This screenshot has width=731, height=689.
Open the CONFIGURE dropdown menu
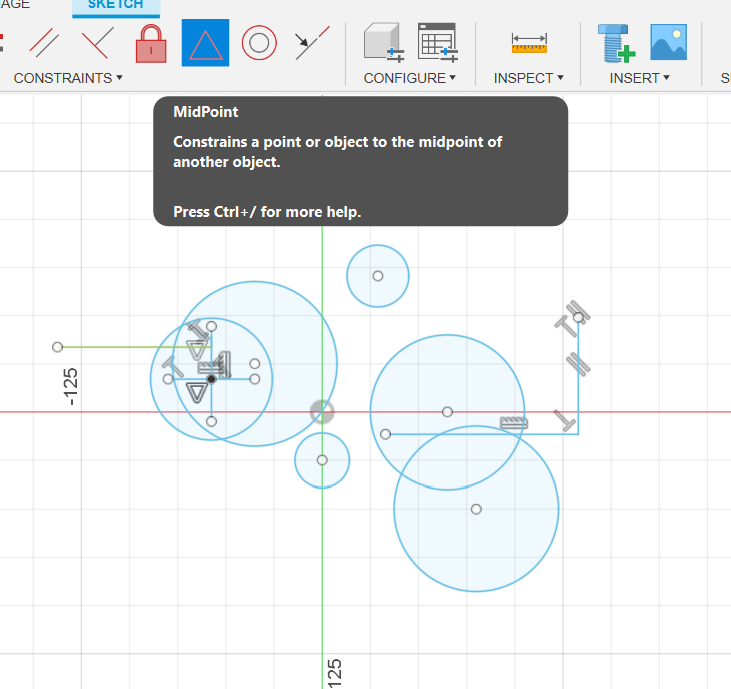[x=409, y=78]
